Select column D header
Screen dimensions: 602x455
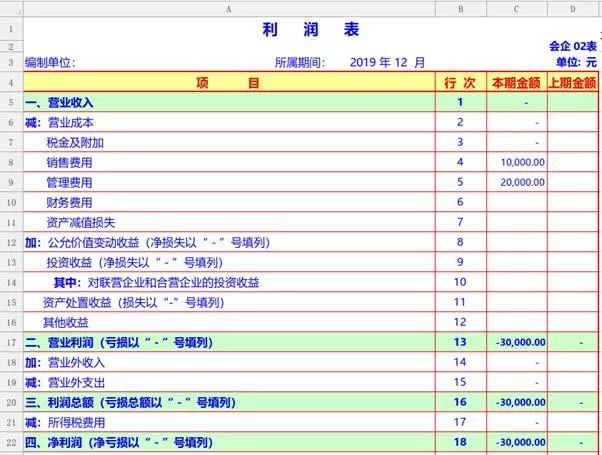(x=573, y=8)
